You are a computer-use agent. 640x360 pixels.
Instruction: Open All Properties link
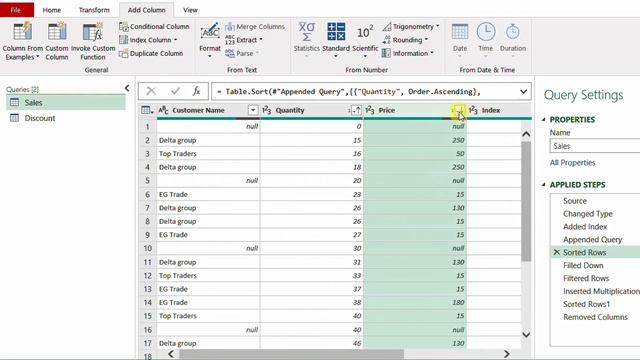tap(572, 163)
